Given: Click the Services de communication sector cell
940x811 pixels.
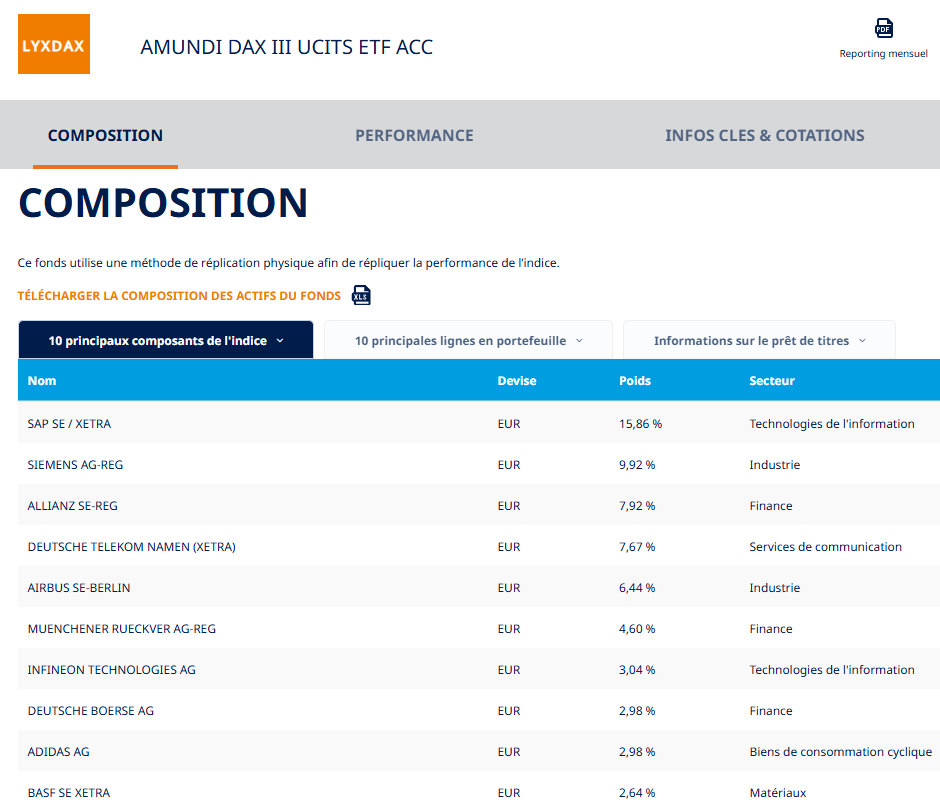Looking at the screenshot, I should [825, 547].
